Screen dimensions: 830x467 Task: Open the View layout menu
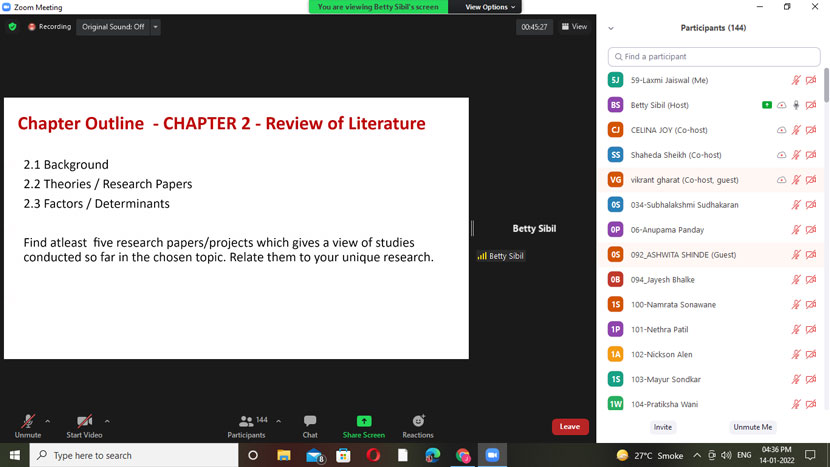pyautogui.click(x=574, y=27)
